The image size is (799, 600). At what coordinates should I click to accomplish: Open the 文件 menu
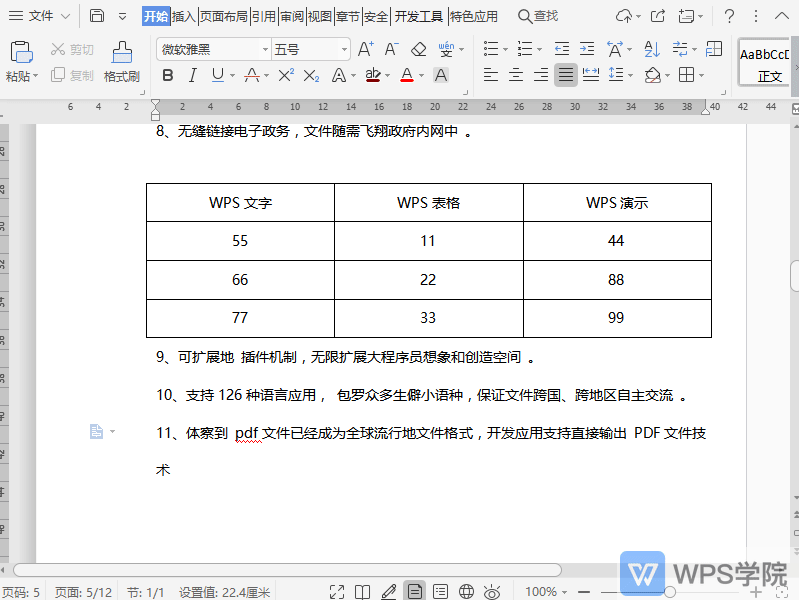click(40, 16)
